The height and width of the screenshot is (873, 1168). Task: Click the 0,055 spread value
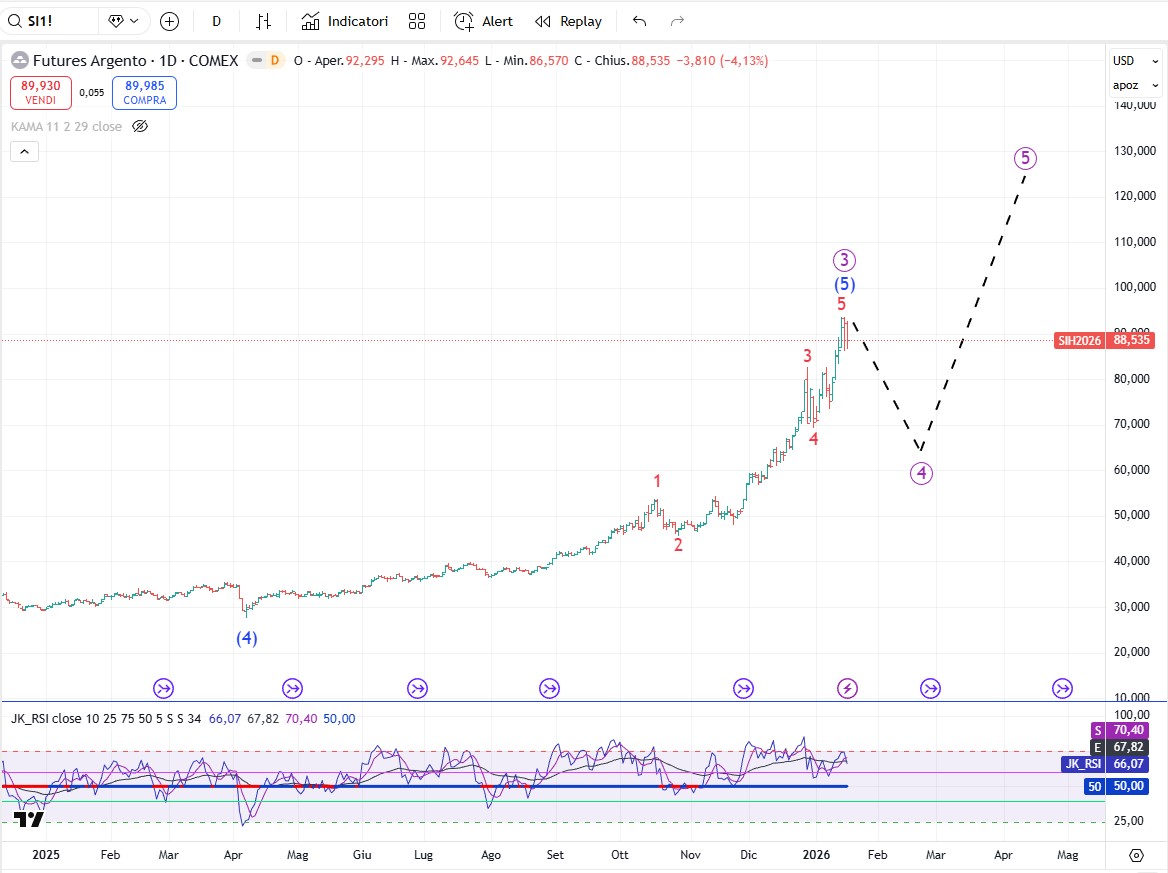[x=92, y=92]
